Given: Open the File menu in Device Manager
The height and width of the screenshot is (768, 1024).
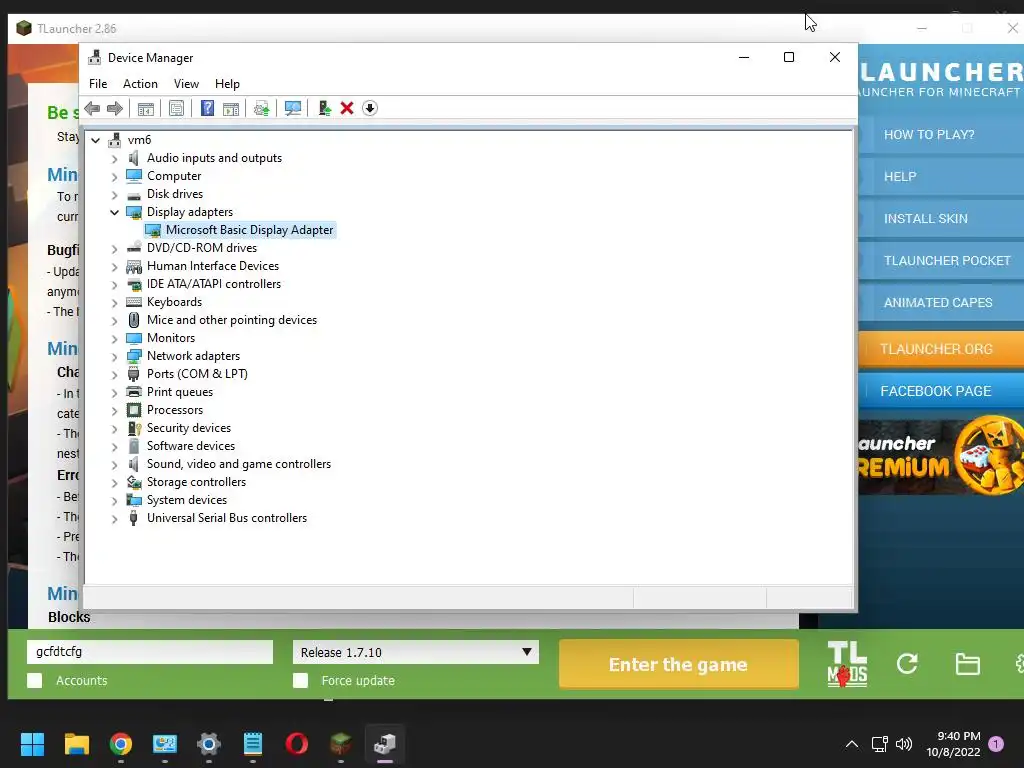Looking at the screenshot, I should pos(98,84).
